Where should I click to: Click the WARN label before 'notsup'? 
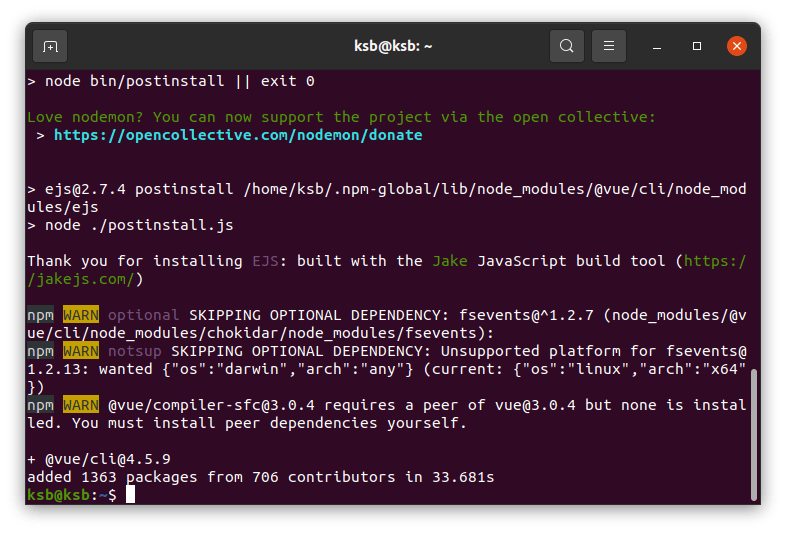(81, 351)
